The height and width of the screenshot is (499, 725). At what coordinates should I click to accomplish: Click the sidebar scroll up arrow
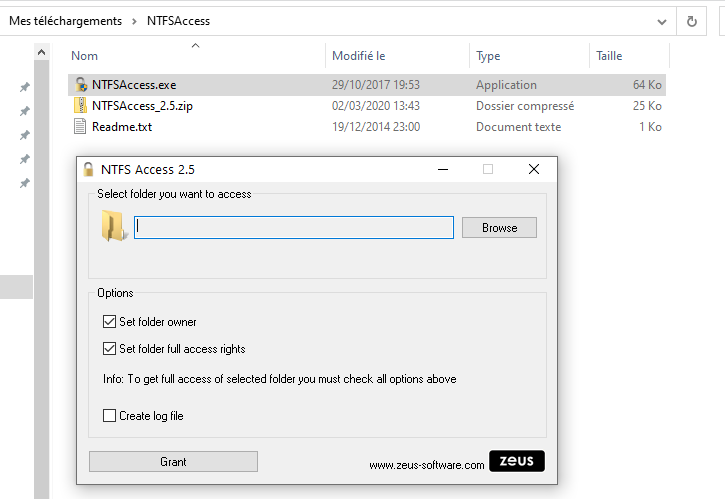coord(42,52)
